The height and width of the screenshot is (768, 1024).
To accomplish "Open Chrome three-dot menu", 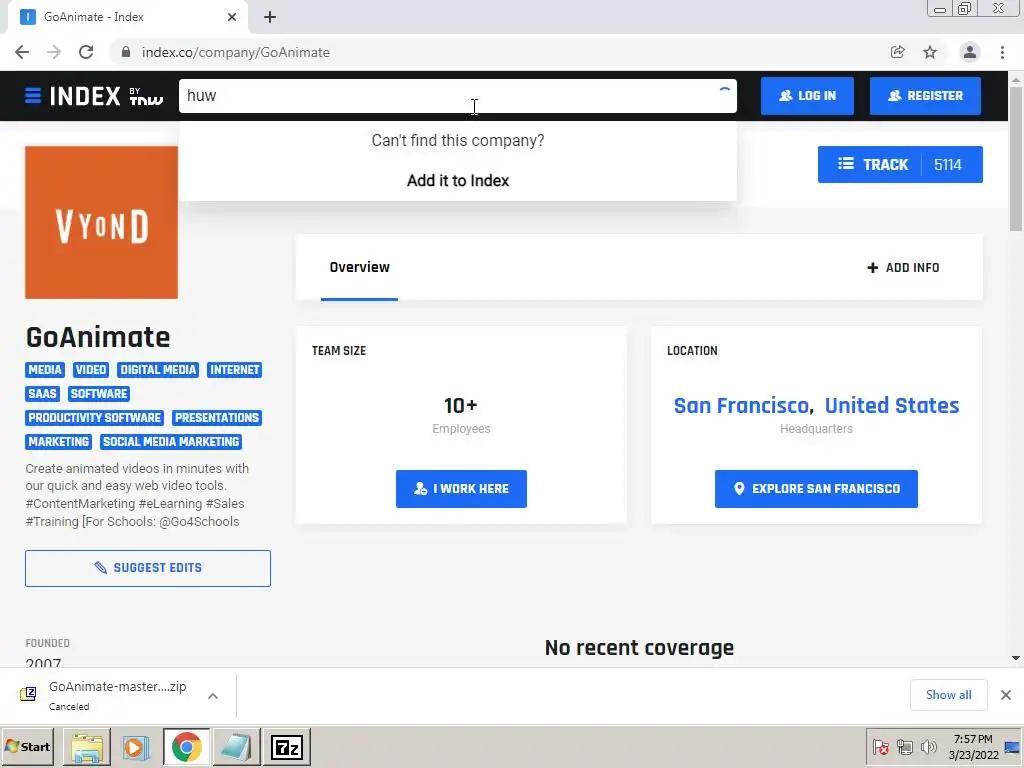I will (x=1002, y=52).
